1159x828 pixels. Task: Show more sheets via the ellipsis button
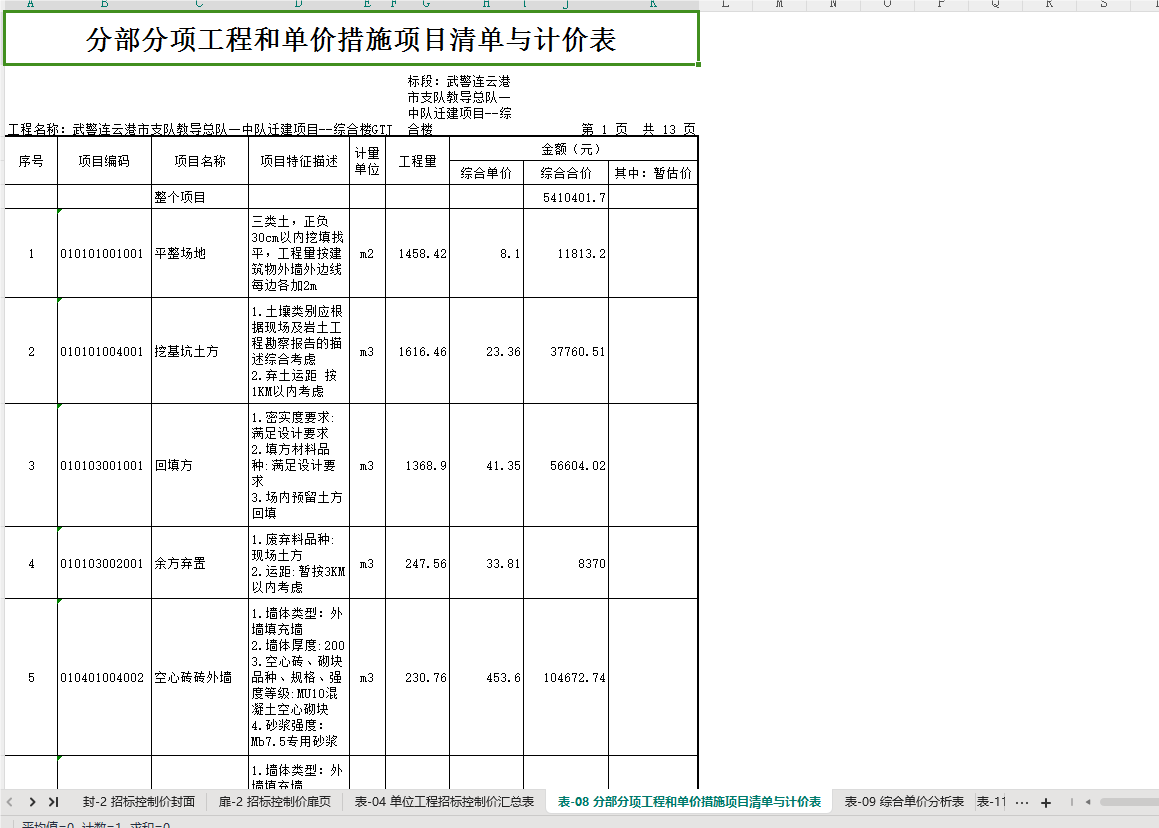1022,802
